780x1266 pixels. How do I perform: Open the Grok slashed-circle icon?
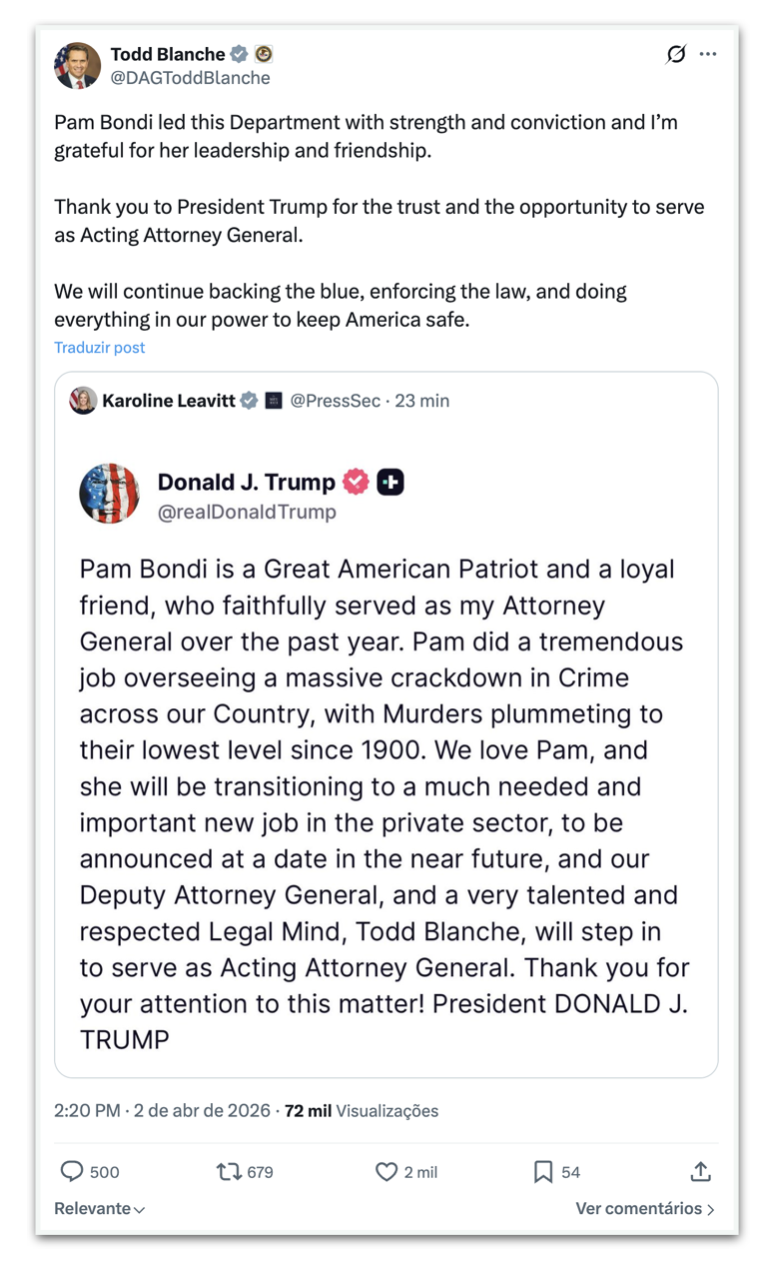tap(676, 55)
